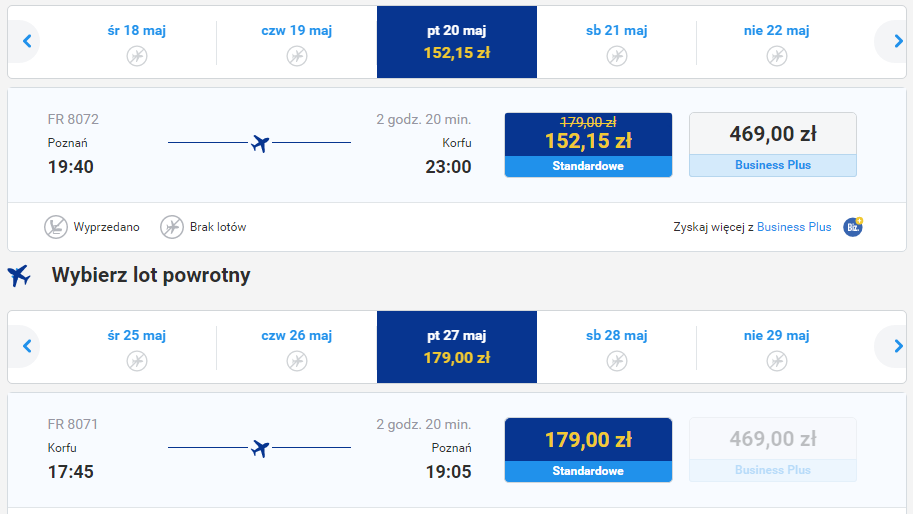Select outbound date śr 18 maj
This screenshot has width=913, height=514.
point(137,42)
